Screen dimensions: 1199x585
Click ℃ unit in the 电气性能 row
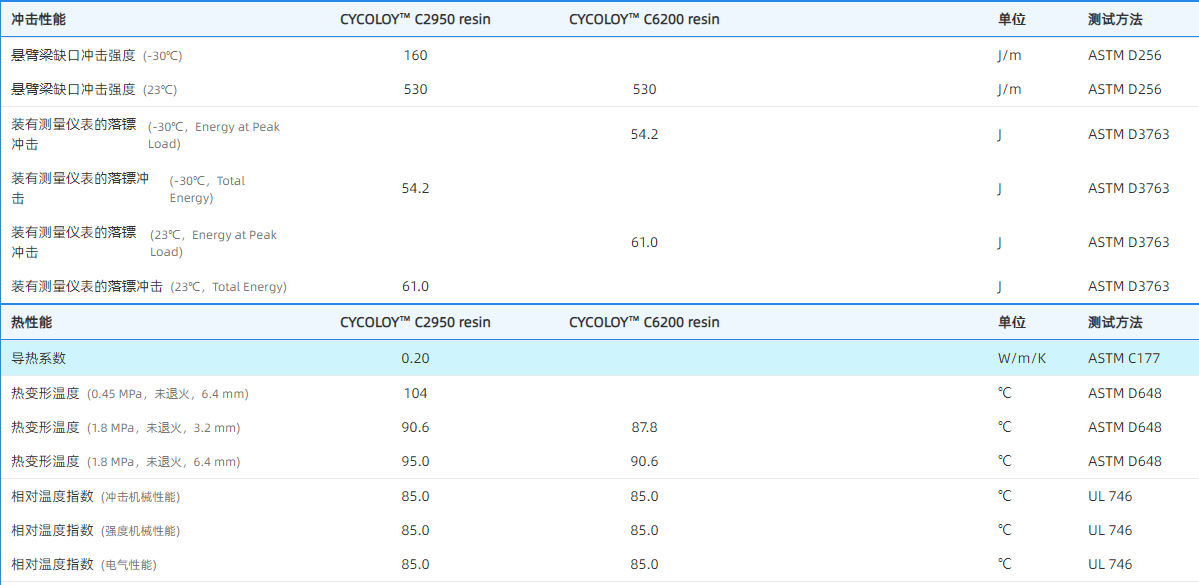(1004, 565)
